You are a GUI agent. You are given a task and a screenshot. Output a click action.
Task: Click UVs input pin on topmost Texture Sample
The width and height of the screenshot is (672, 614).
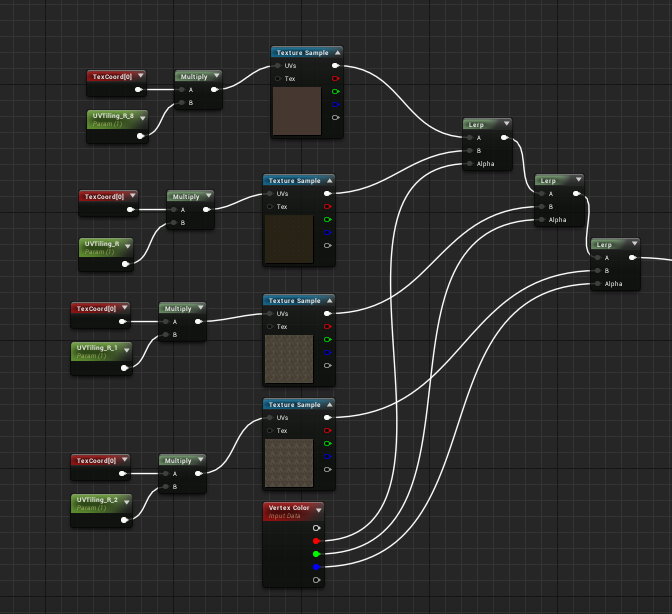pos(278,66)
